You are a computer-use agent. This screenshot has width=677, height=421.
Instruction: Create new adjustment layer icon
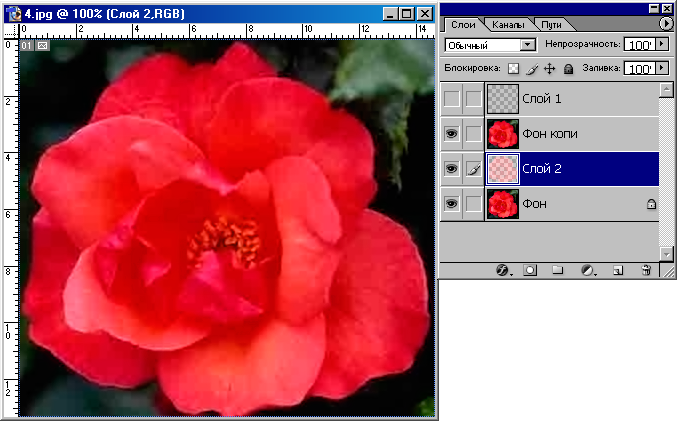[588, 270]
